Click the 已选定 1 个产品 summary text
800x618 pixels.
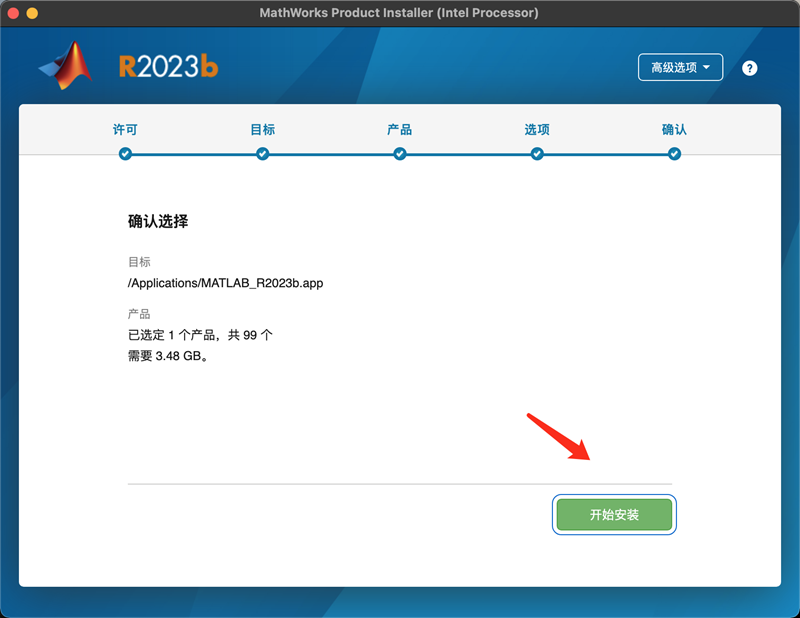click(x=200, y=335)
